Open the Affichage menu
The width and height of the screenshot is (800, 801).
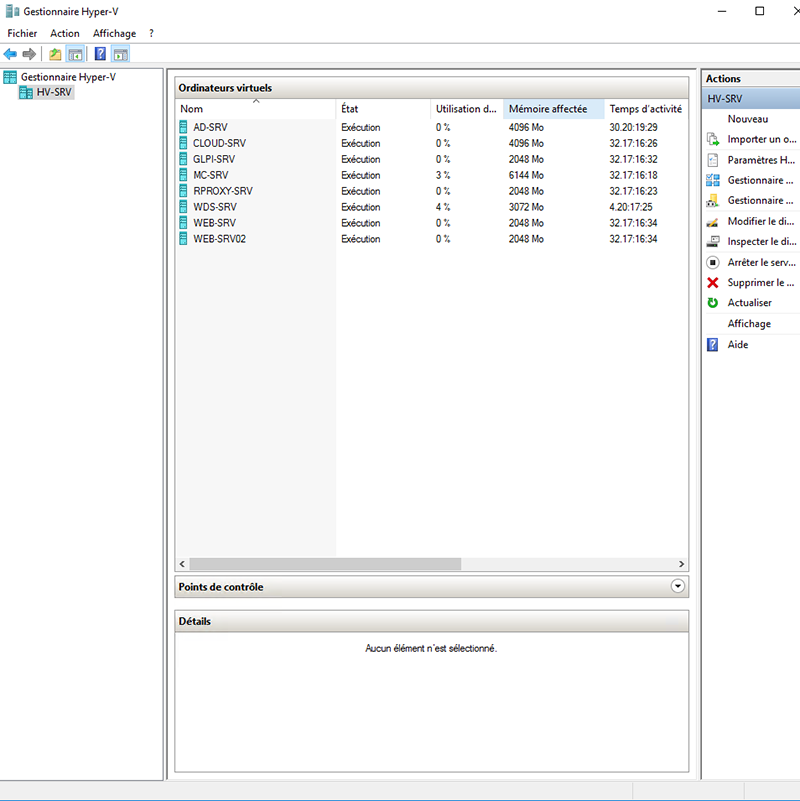pyautogui.click(x=114, y=33)
